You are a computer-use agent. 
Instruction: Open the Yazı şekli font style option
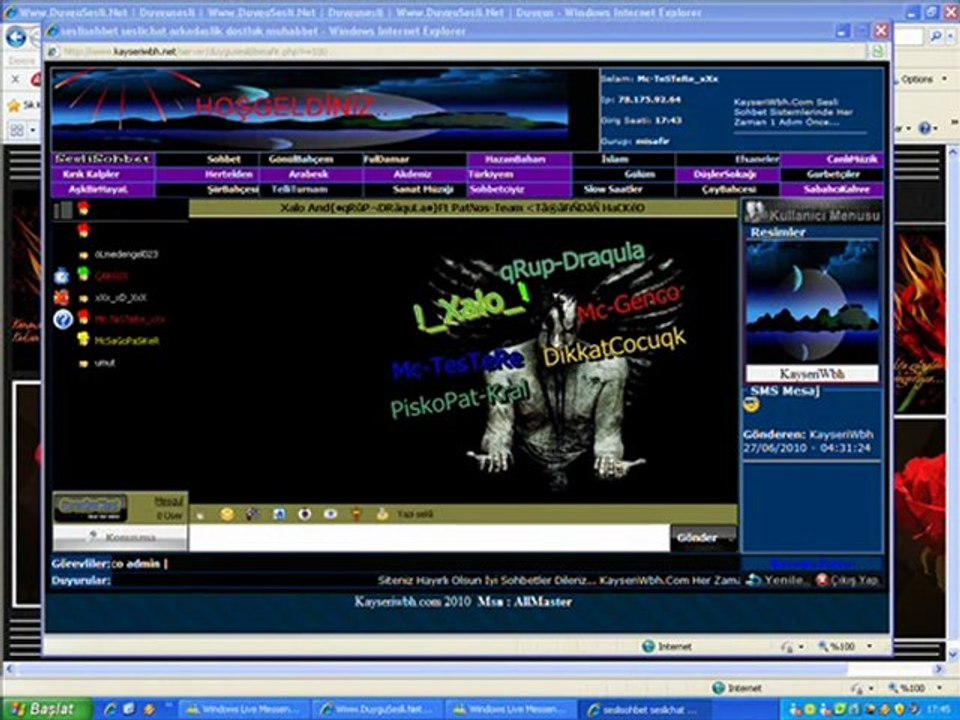[414, 514]
